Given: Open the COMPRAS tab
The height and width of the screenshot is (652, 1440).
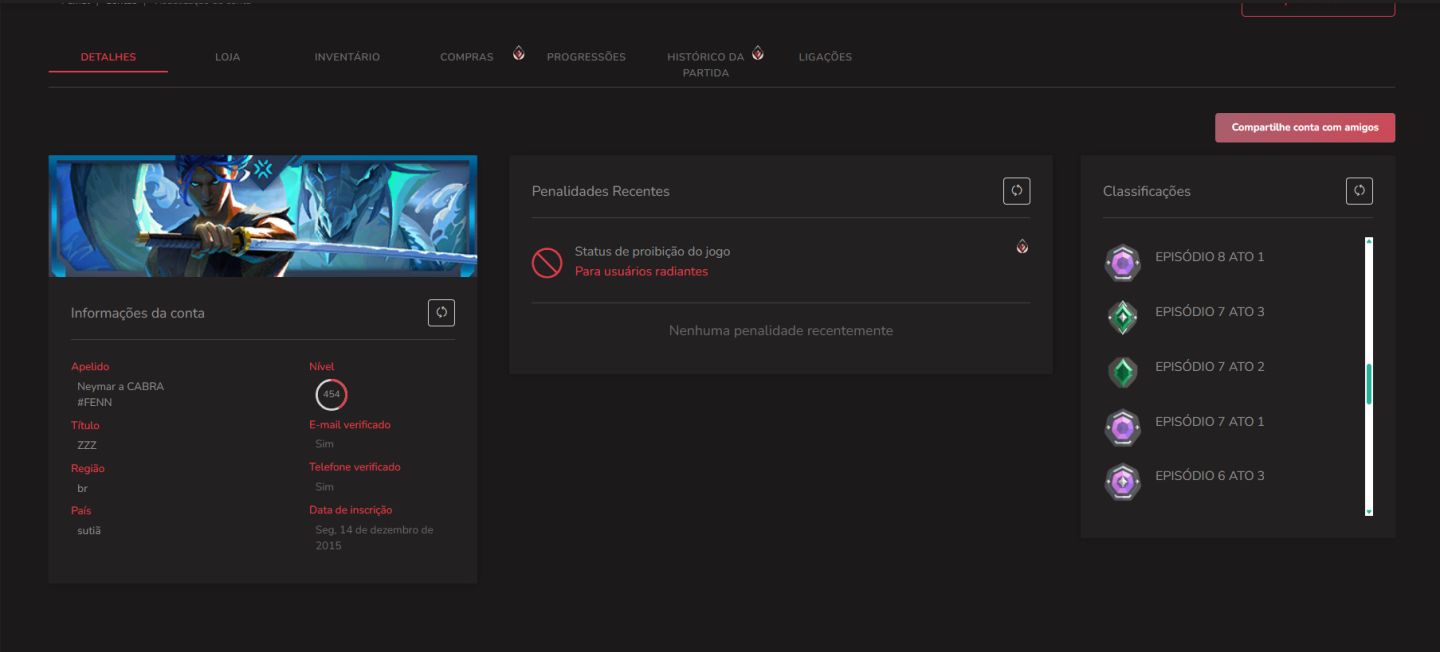Looking at the screenshot, I should pyautogui.click(x=467, y=57).
